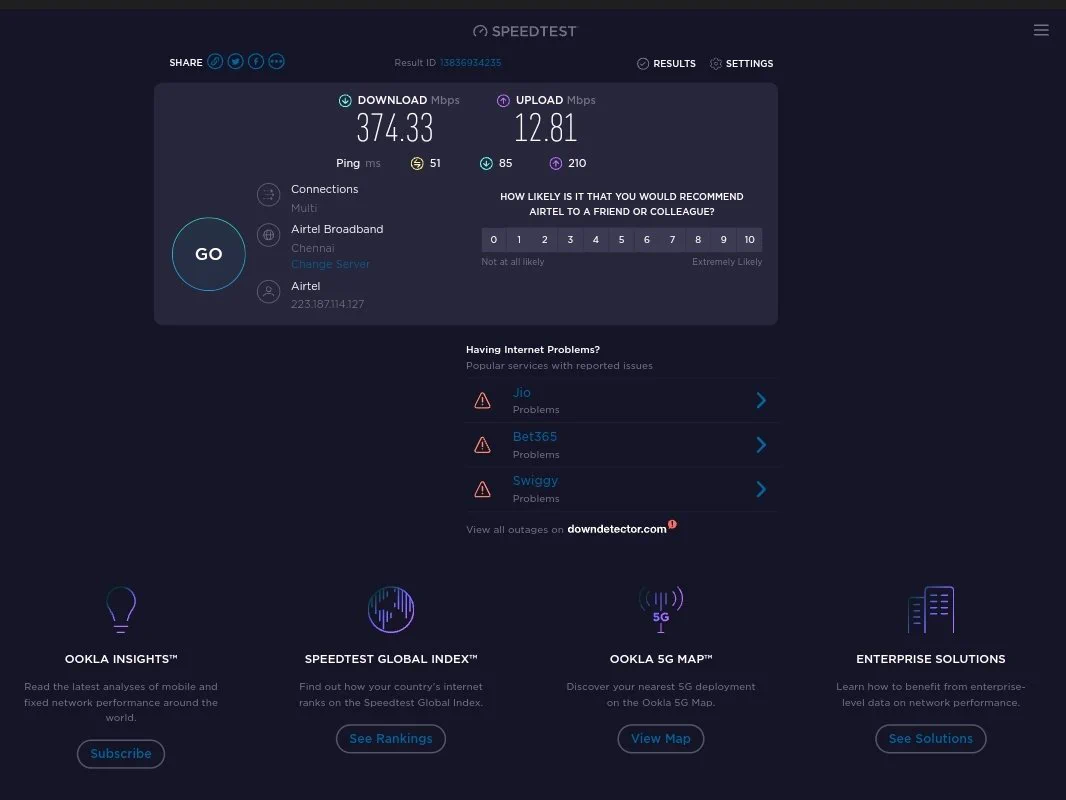This screenshot has width=1066, height=800.
Task: Share result on Twitter icon
Action: (x=235, y=62)
